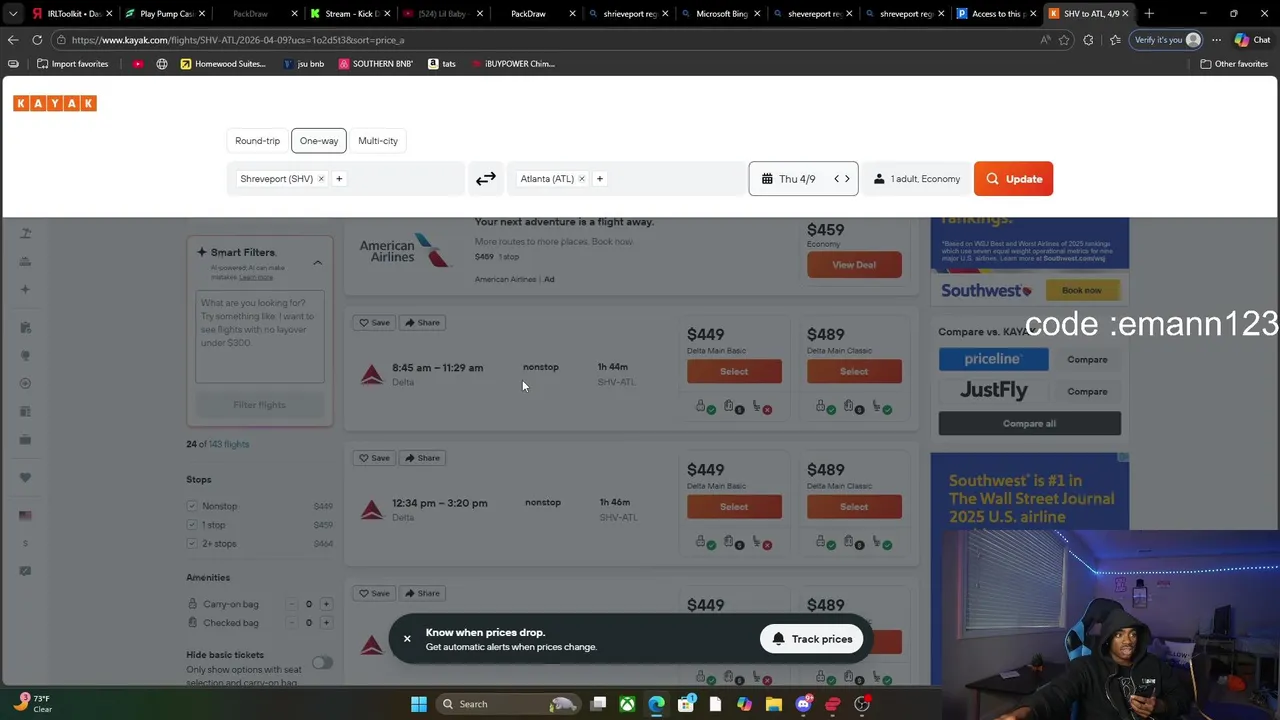
Task: Save the 12:34 pm Delta flight
Action: tap(374, 458)
